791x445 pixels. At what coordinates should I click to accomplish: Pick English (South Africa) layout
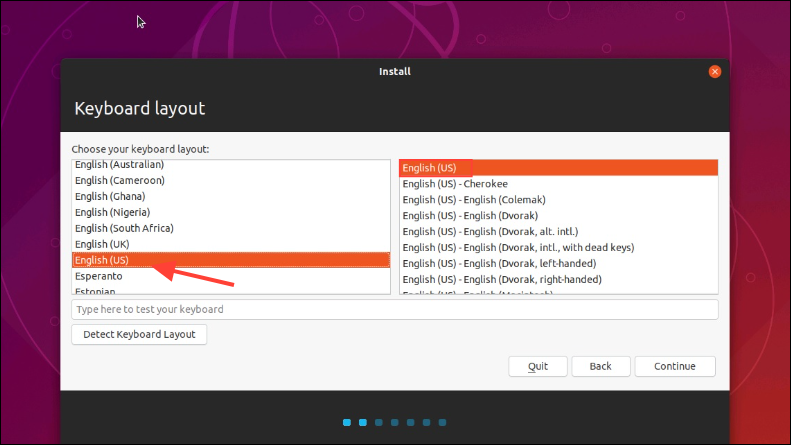coord(231,228)
